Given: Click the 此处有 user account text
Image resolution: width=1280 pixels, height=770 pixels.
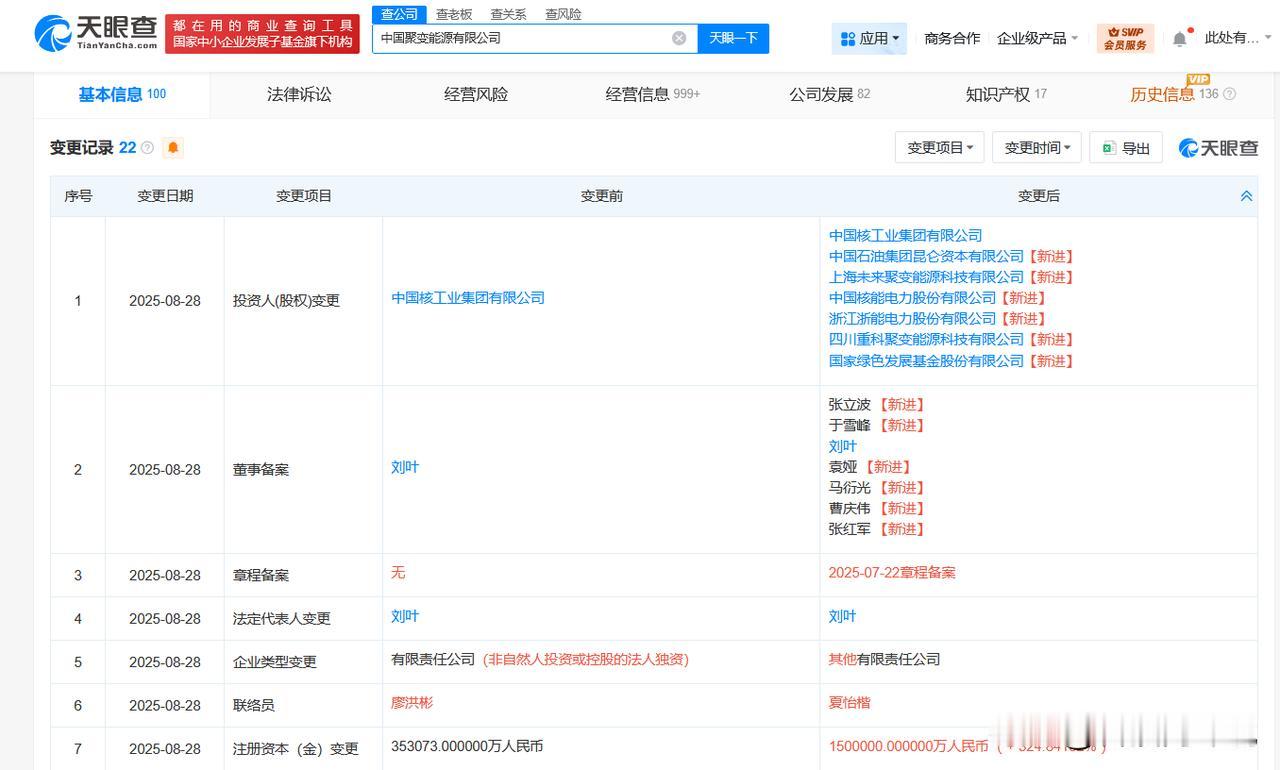Looking at the screenshot, I should pos(1231,38).
